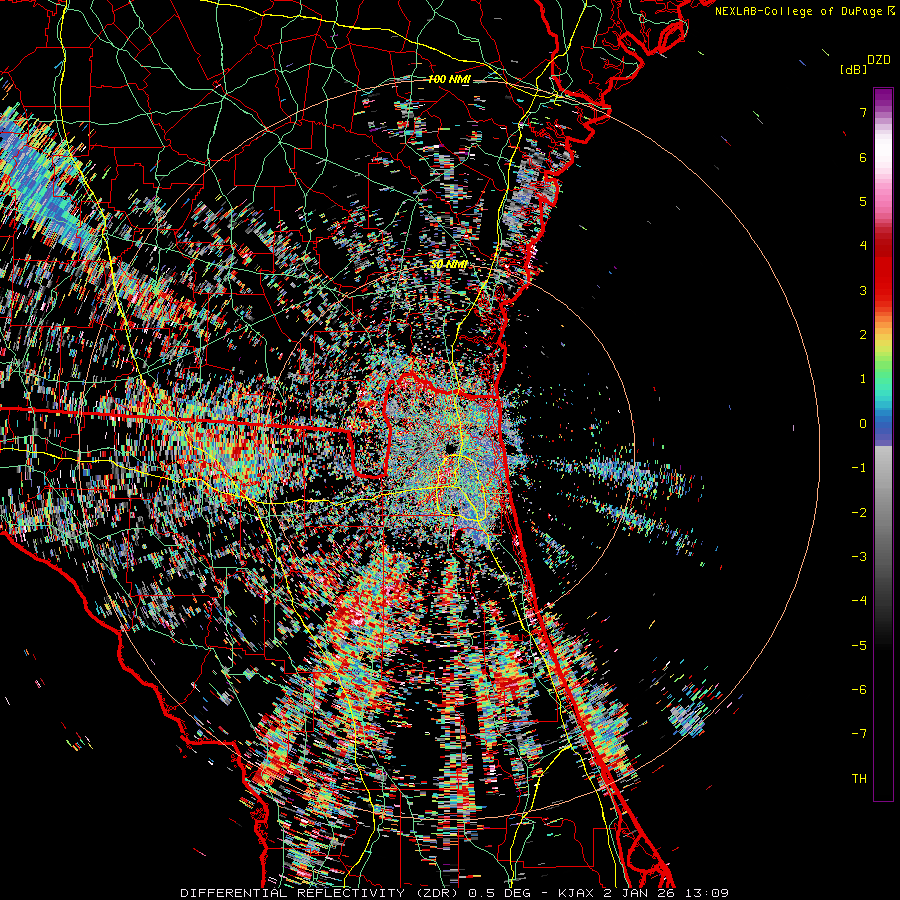
Task: Click the -7 value on the color scale
Action: click(x=859, y=734)
